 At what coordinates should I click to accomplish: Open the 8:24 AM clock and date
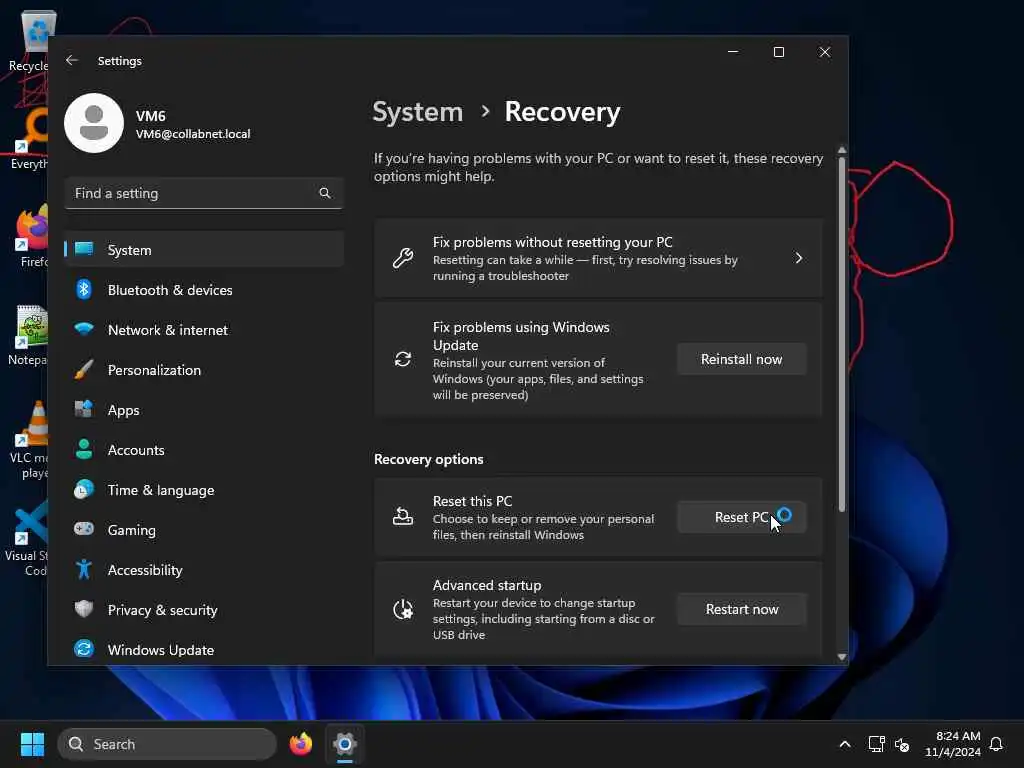[953, 744]
